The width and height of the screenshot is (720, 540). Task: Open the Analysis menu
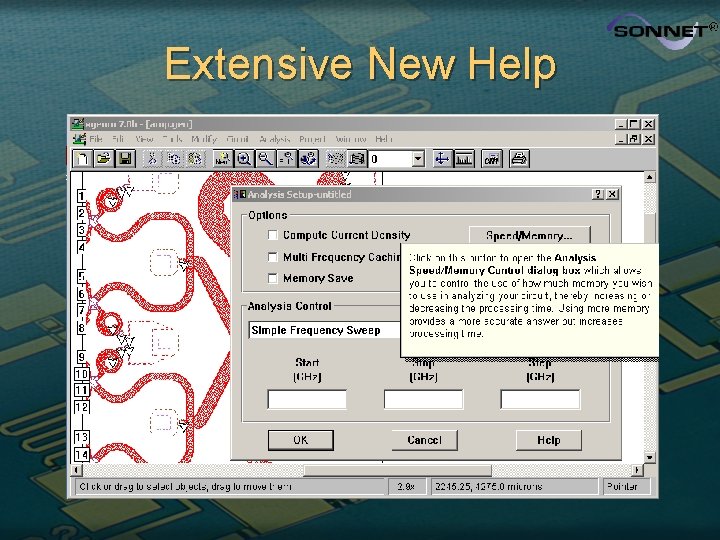click(275, 139)
